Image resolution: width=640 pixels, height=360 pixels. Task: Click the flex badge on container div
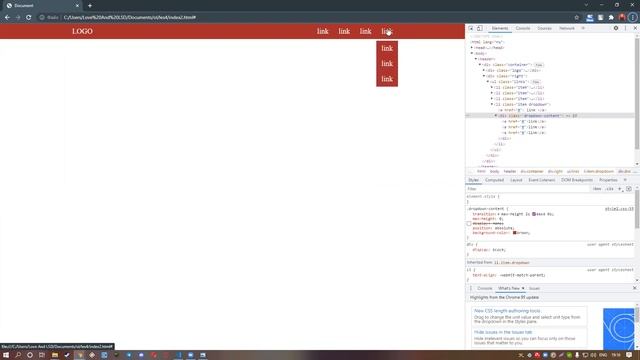(x=539, y=65)
